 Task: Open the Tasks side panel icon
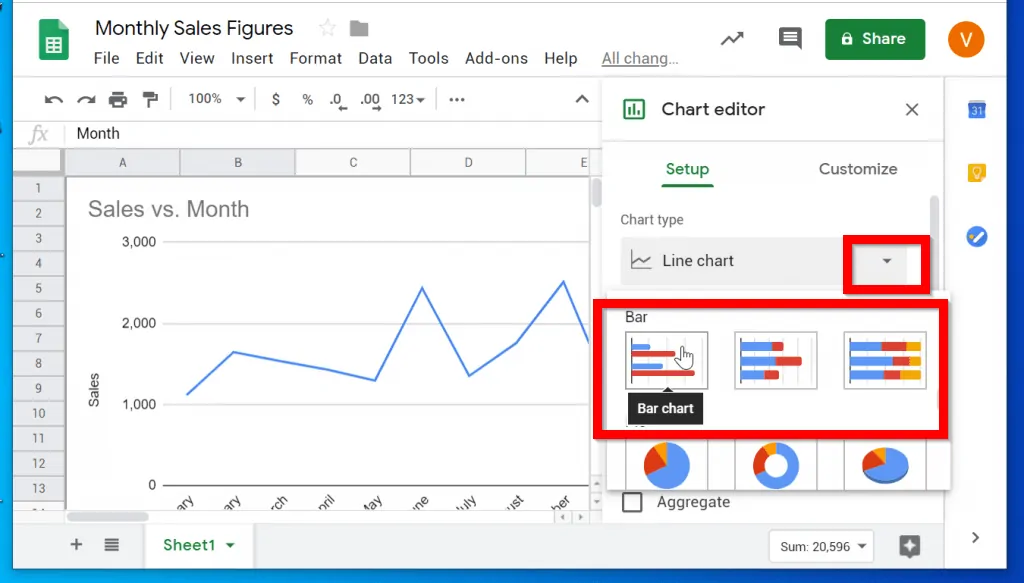click(x=977, y=237)
